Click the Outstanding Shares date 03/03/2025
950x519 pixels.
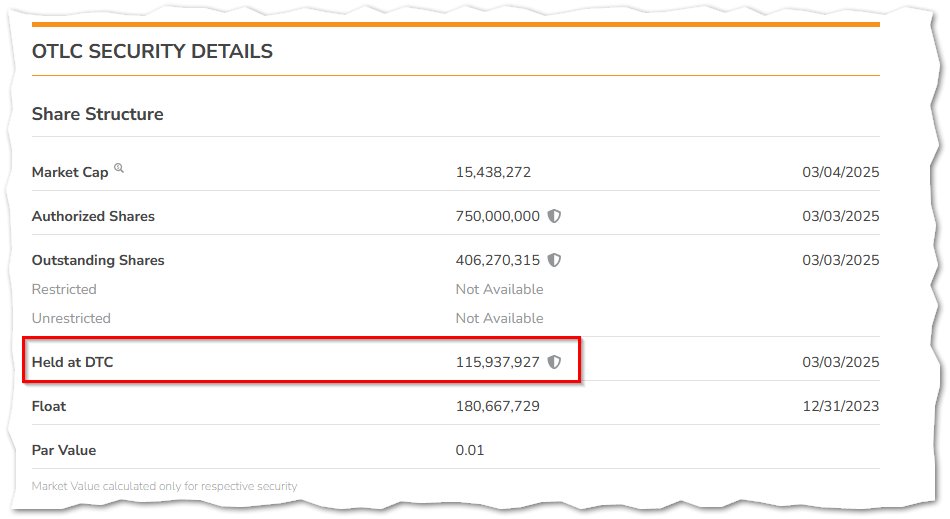[x=840, y=260]
